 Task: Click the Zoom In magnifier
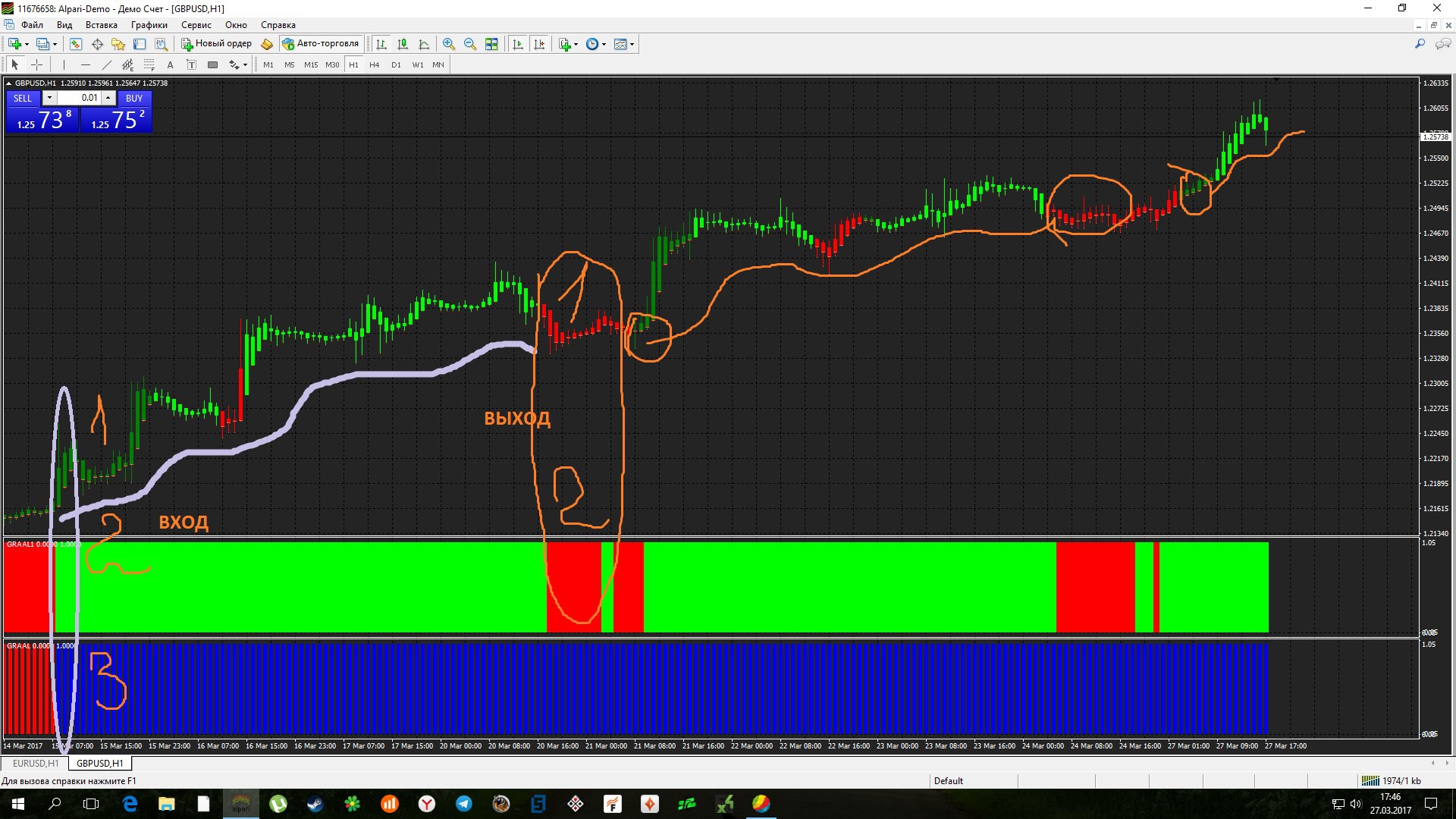449,44
